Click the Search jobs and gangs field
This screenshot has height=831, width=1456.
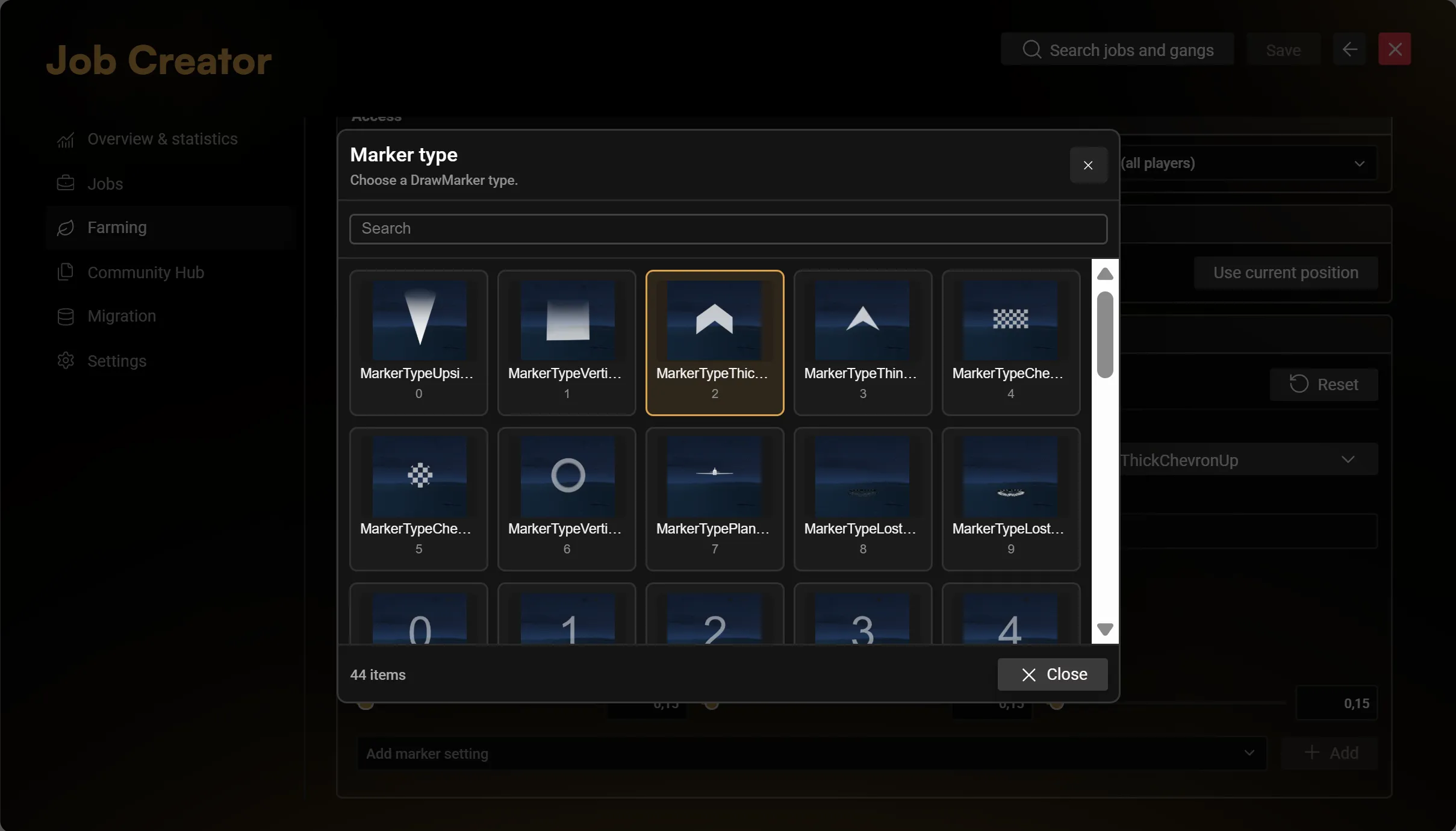pyautogui.click(x=1118, y=49)
